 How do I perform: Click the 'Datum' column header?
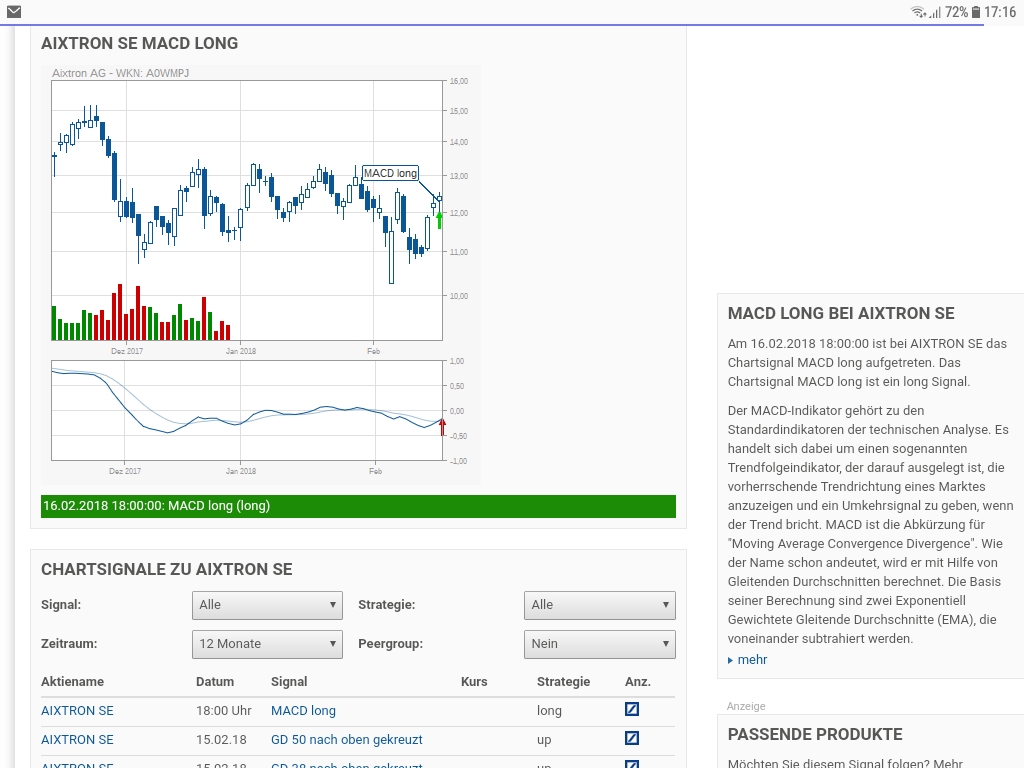coord(215,681)
